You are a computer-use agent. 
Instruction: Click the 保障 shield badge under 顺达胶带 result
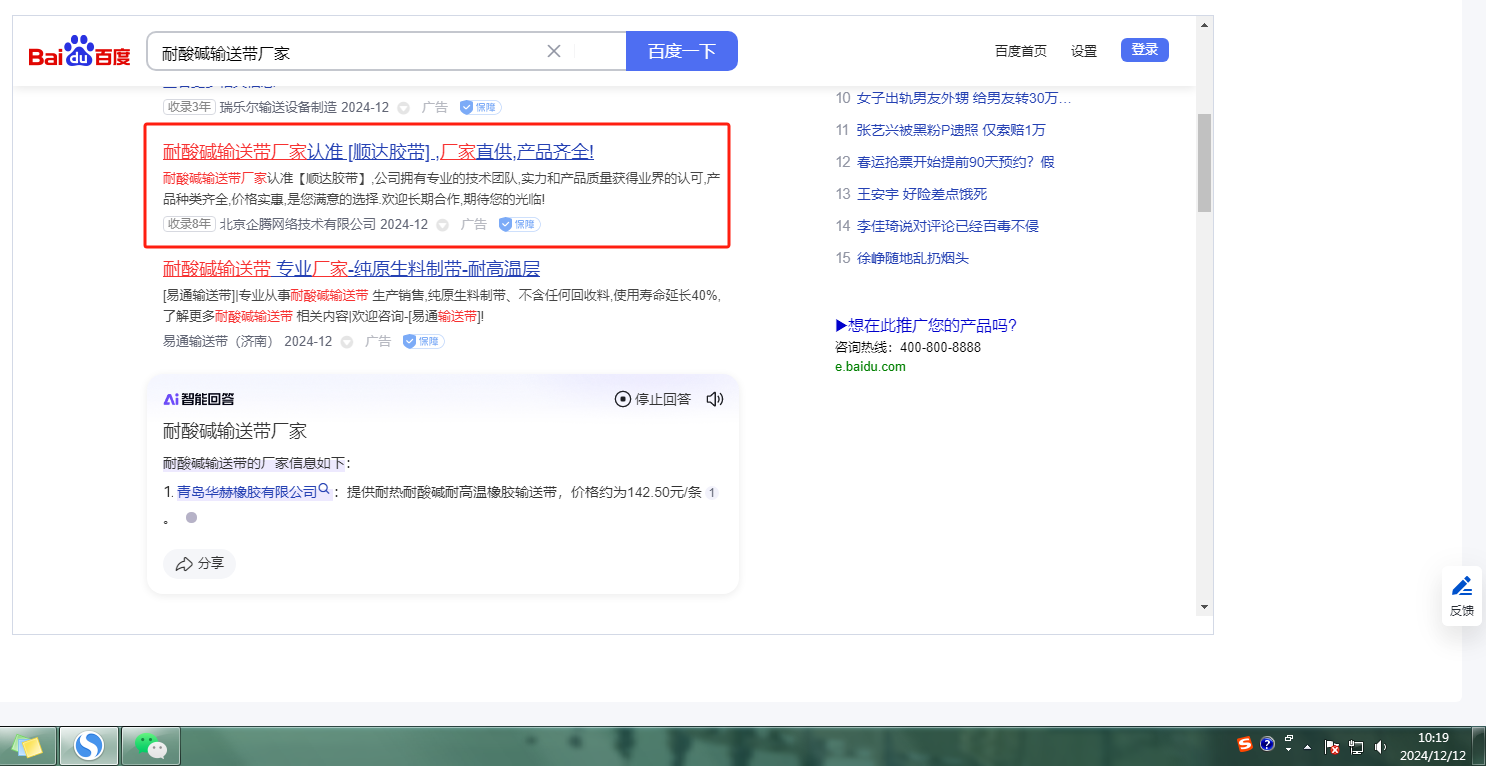(x=519, y=224)
